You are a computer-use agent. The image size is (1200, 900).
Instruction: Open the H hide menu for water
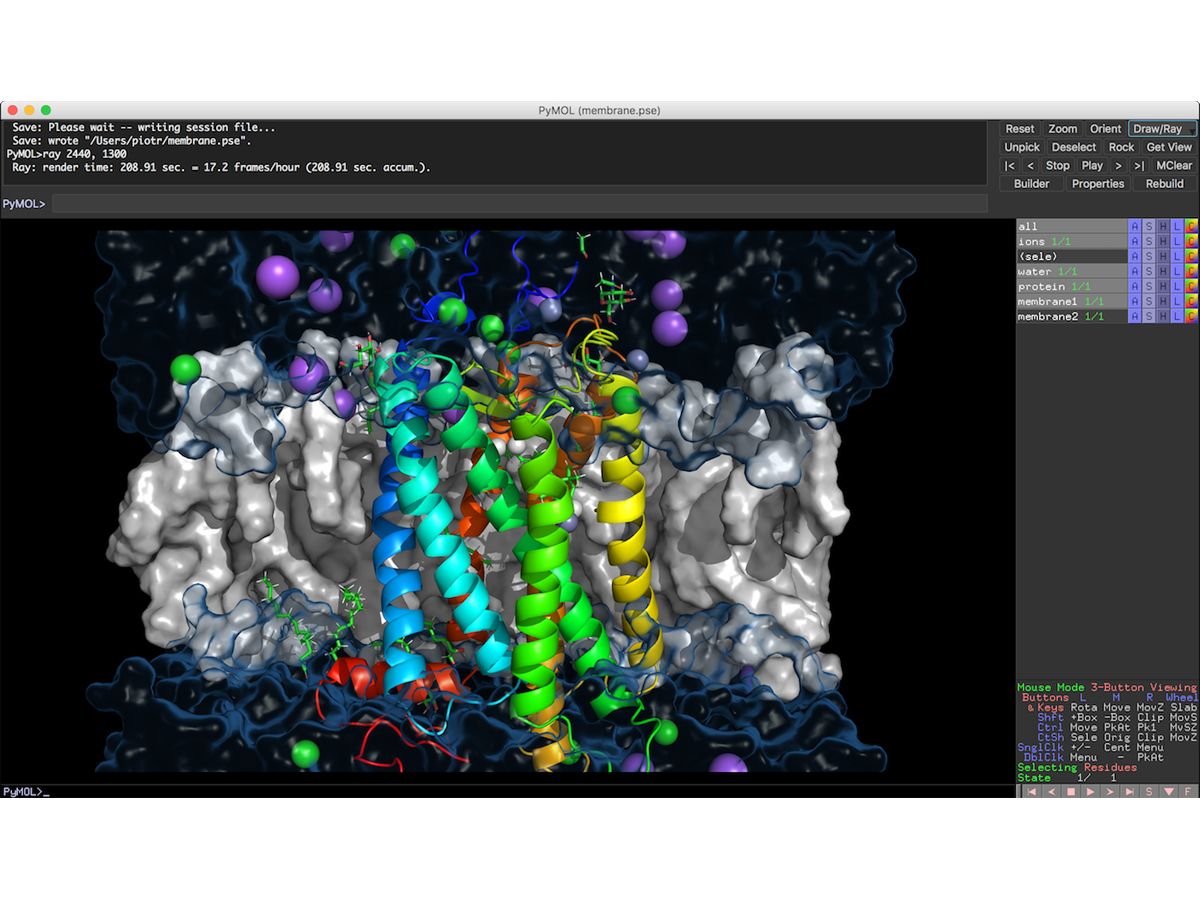tap(1163, 272)
